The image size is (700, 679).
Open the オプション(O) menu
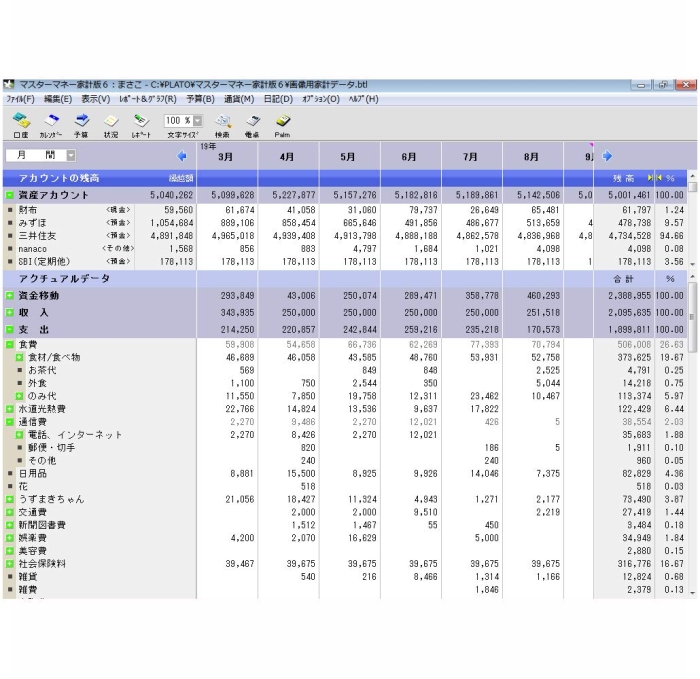[321, 99]
